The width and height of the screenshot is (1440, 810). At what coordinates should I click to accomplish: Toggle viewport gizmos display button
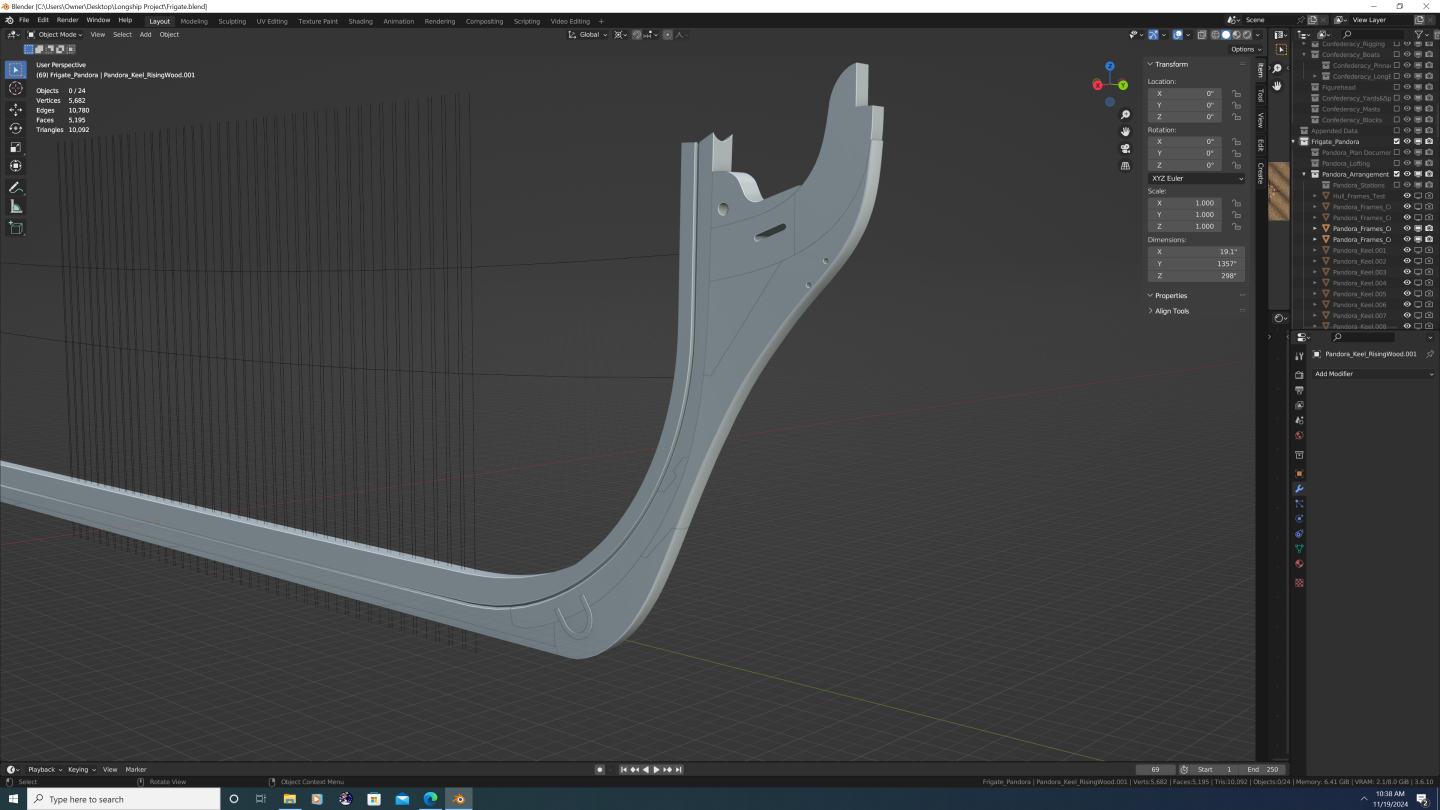1153,34
